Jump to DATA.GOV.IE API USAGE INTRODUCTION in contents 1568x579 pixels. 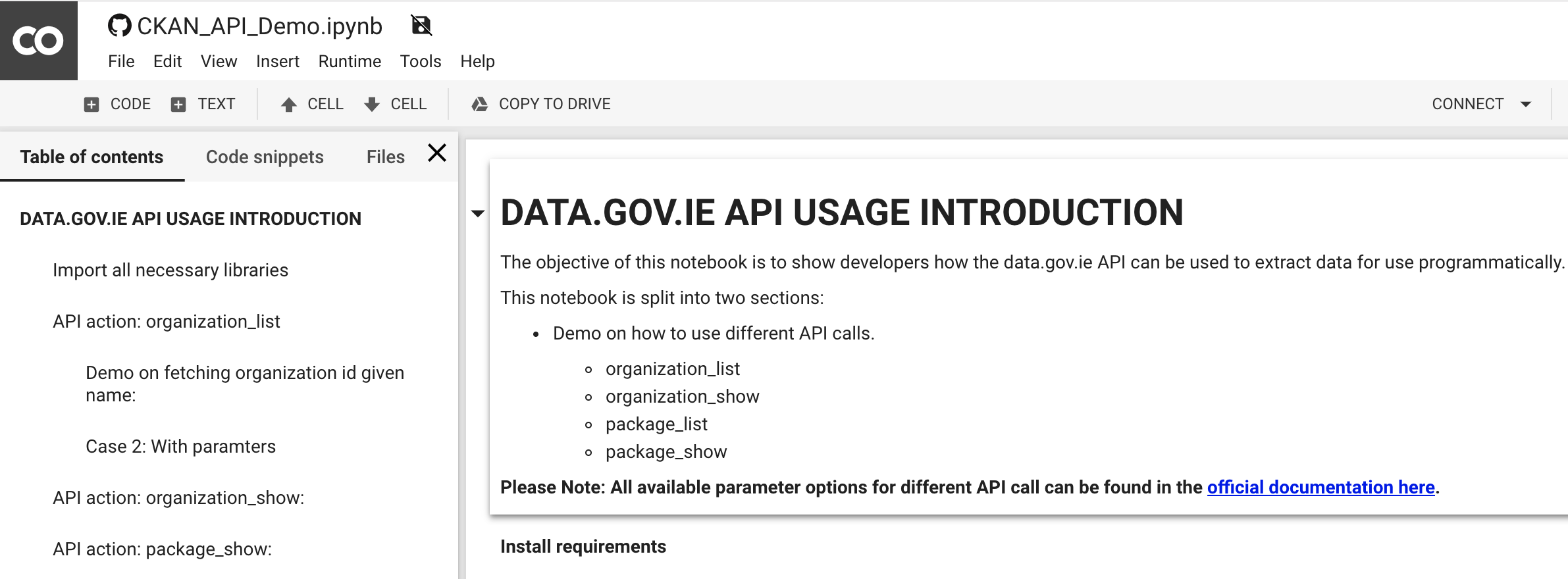(x=190, y=218)
